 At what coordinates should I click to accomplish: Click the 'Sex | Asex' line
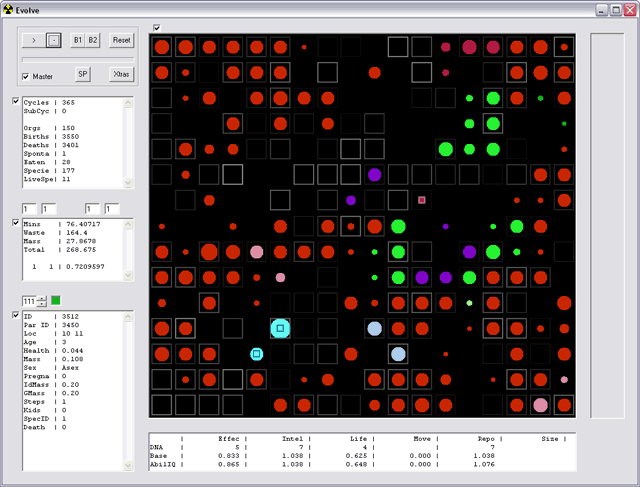coord(51,368)
